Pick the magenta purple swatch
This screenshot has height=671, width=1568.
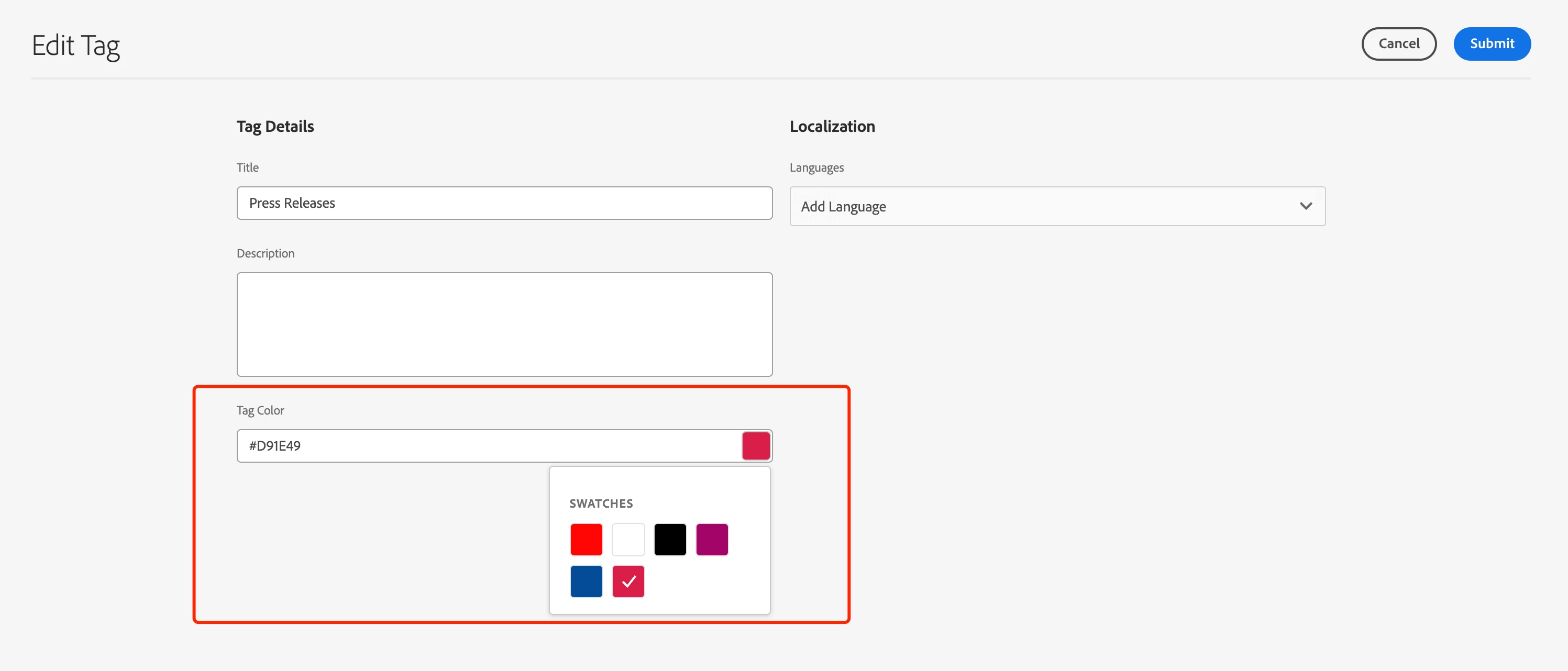click(x=712, y=540)
